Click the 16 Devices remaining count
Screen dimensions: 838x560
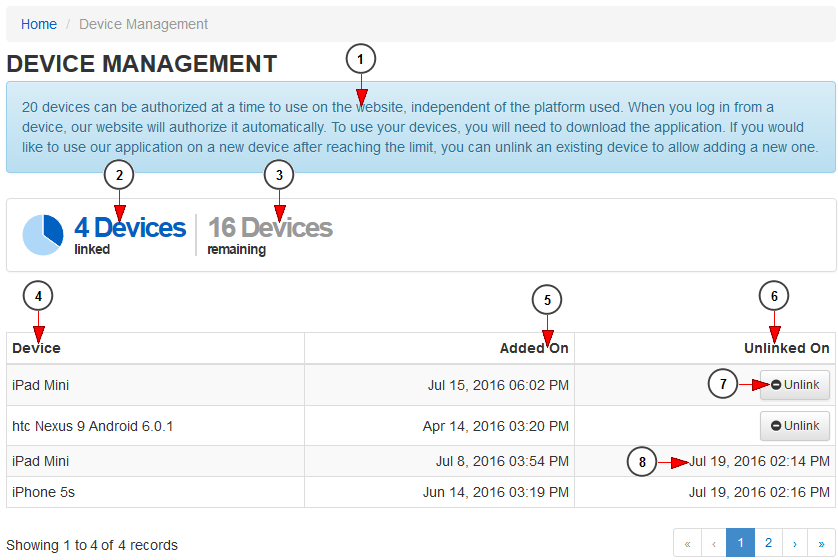coord(270,228)
